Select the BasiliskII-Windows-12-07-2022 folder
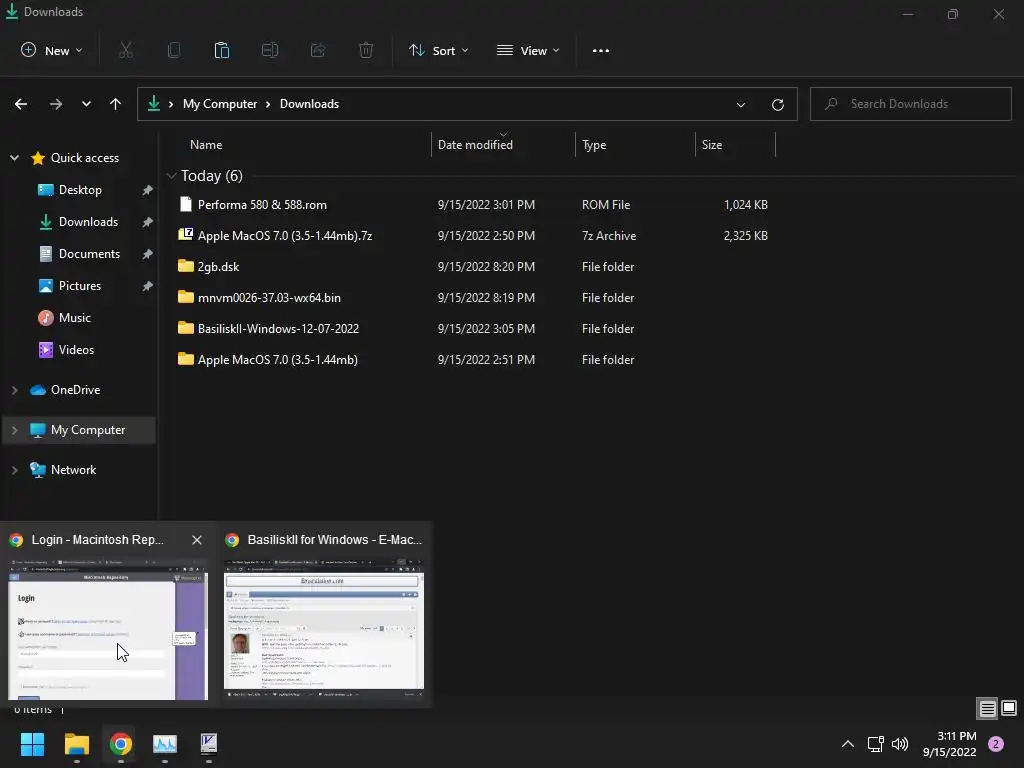Screen dimensions: 1024x768 [278, 328]
